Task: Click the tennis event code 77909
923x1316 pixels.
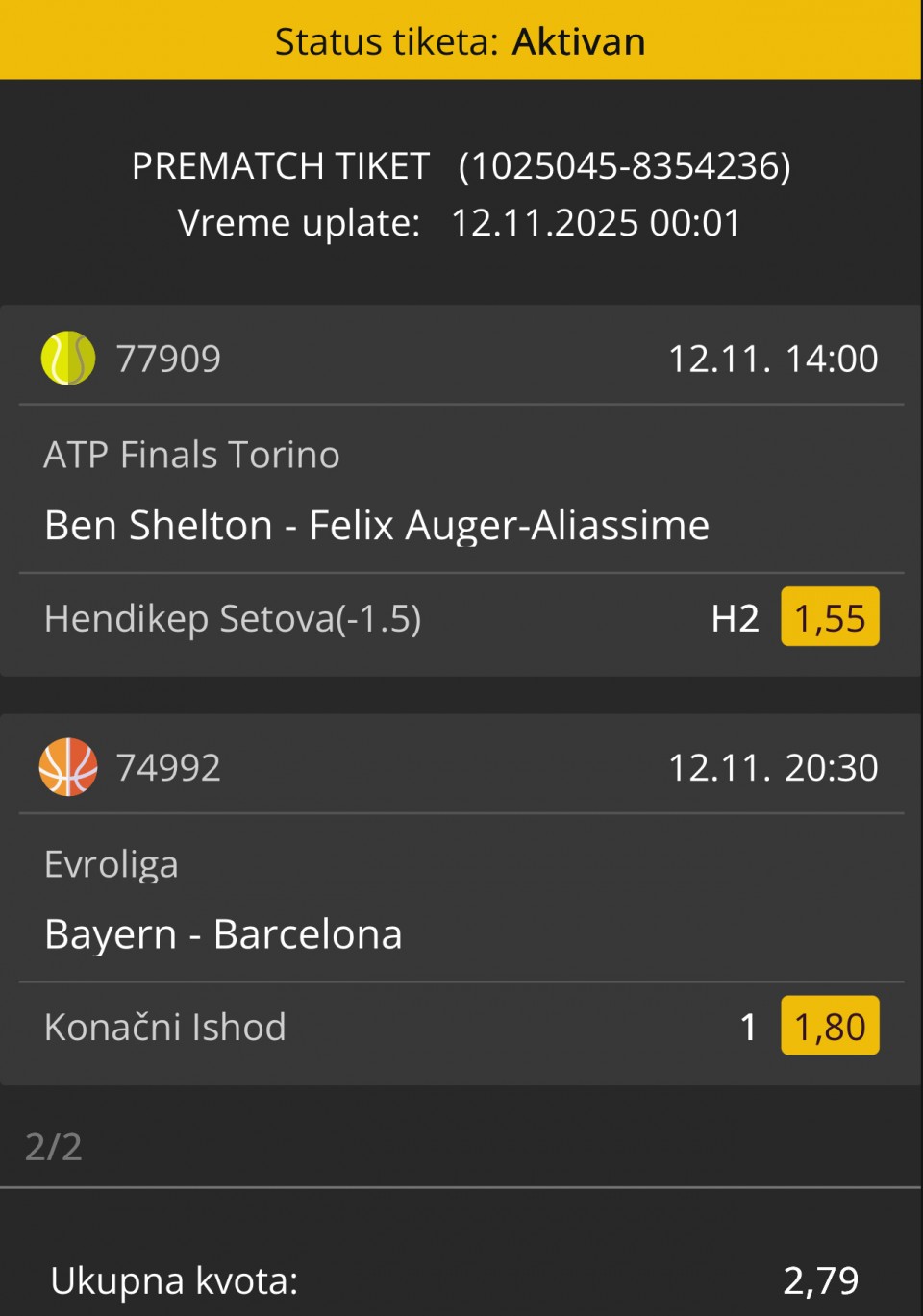Action: click(168, 359)
